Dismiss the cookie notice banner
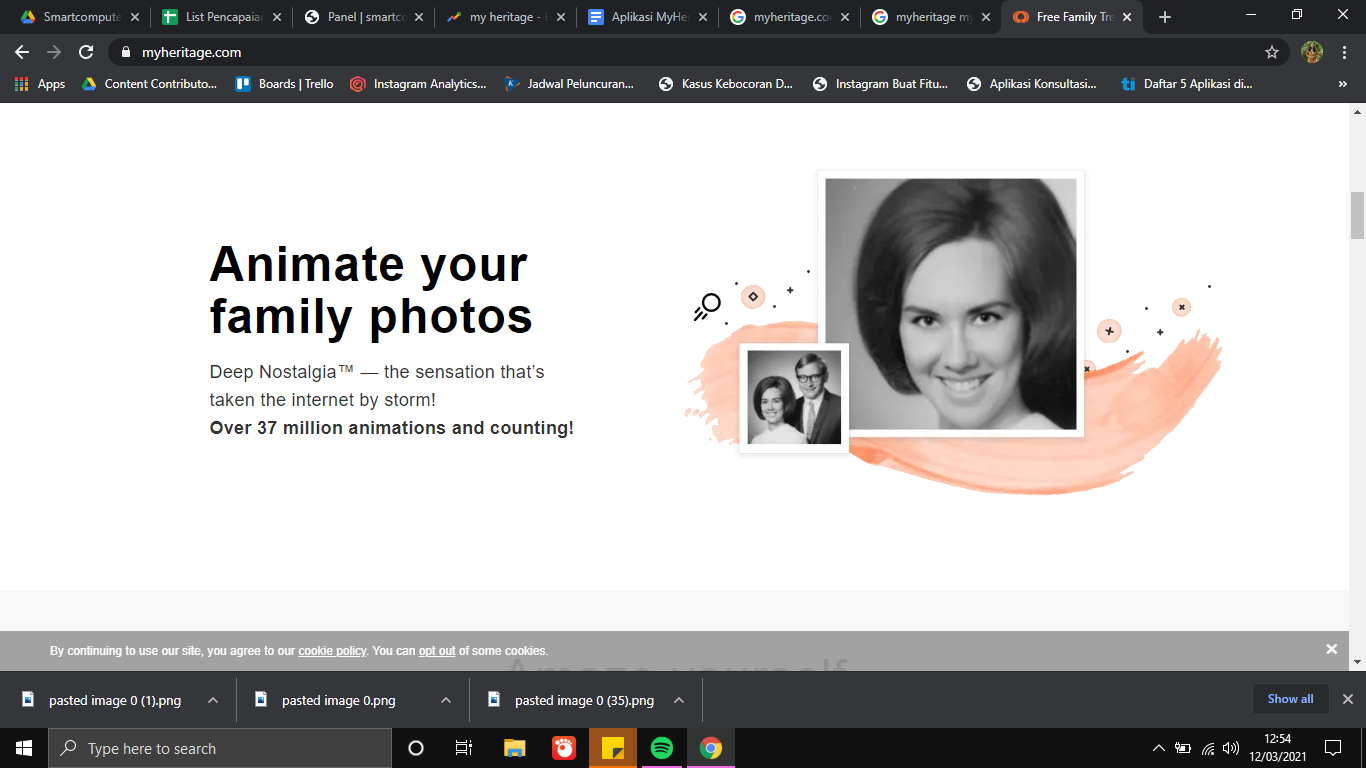Image resolution: width=1366 pixels, height=768 pixels. tap(1331, 649)
